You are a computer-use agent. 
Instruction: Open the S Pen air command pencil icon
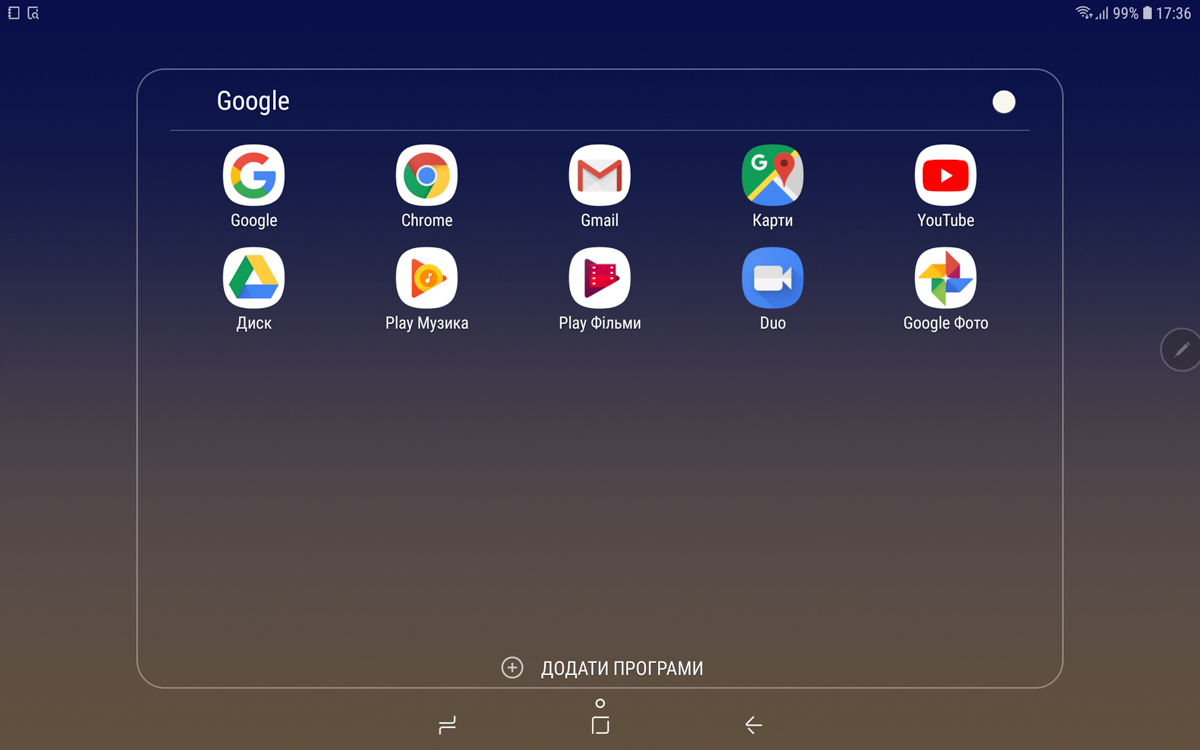coord(1182,349)
